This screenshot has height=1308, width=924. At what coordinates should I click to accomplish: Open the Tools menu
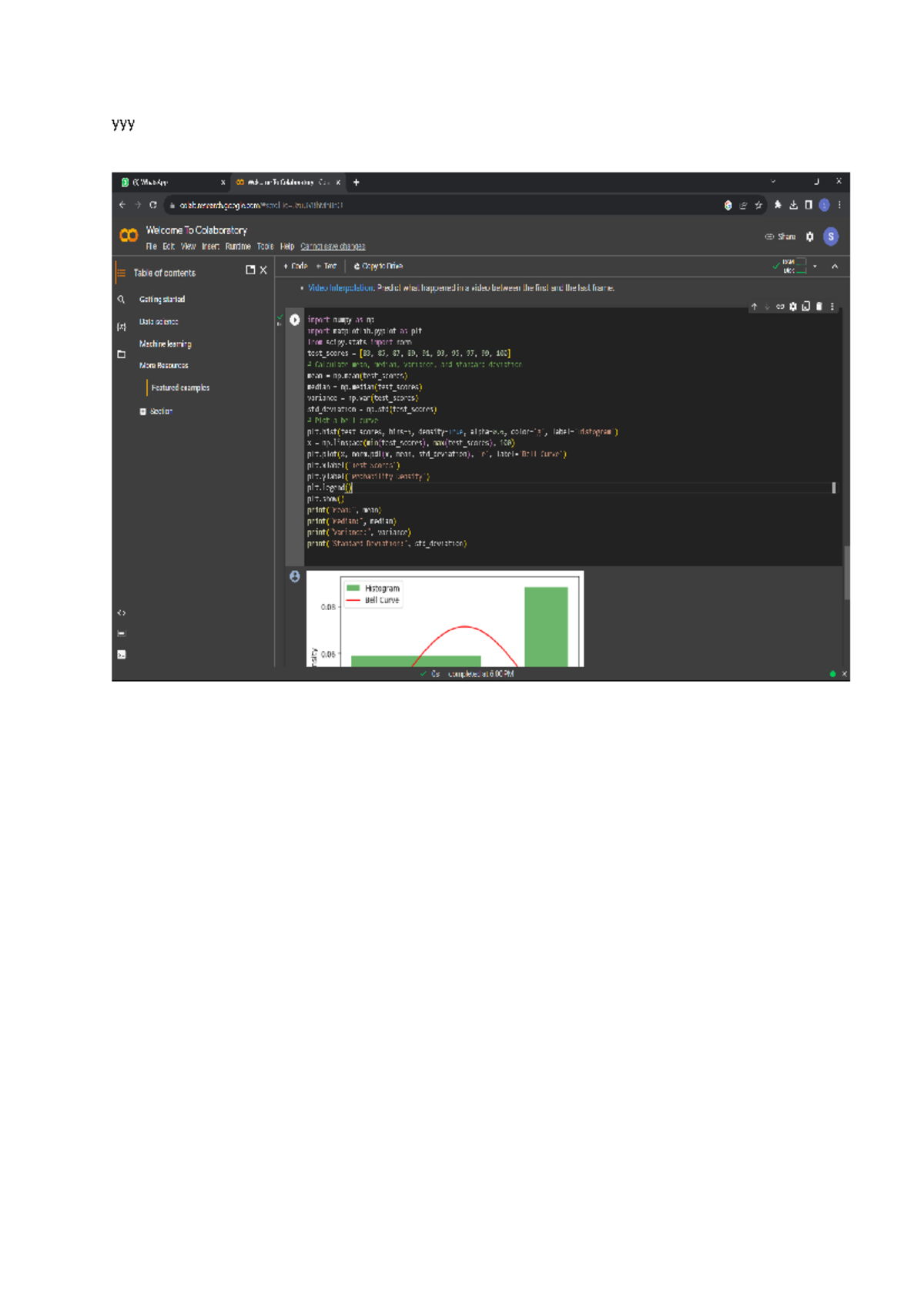(265, 247)
